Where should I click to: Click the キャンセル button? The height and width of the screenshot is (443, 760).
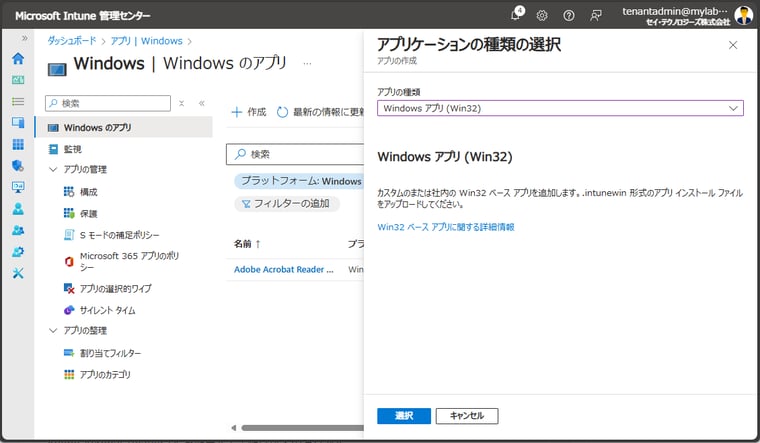(x=467, y=415)
